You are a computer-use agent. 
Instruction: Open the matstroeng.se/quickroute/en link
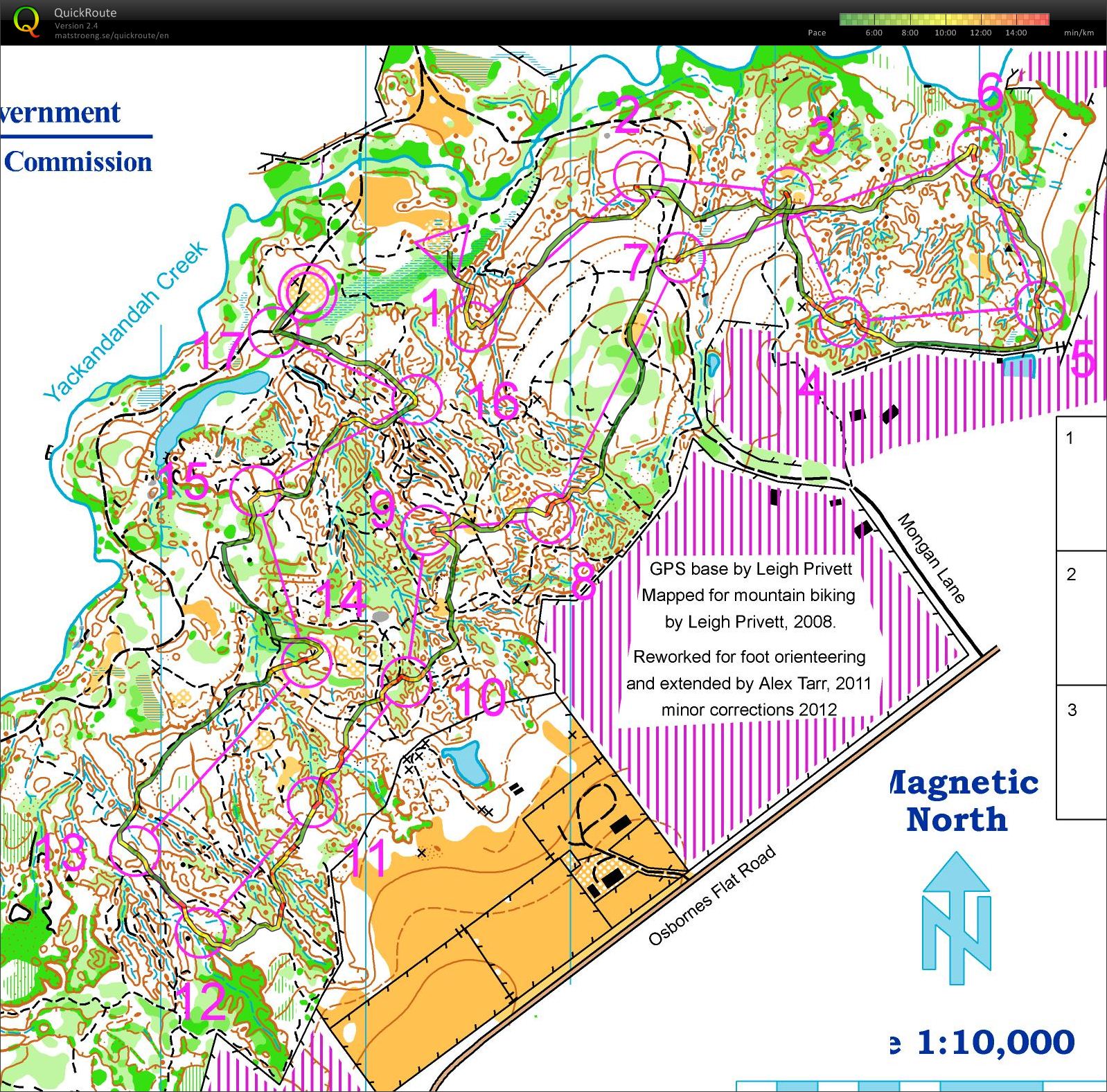(x=112, y=35)
